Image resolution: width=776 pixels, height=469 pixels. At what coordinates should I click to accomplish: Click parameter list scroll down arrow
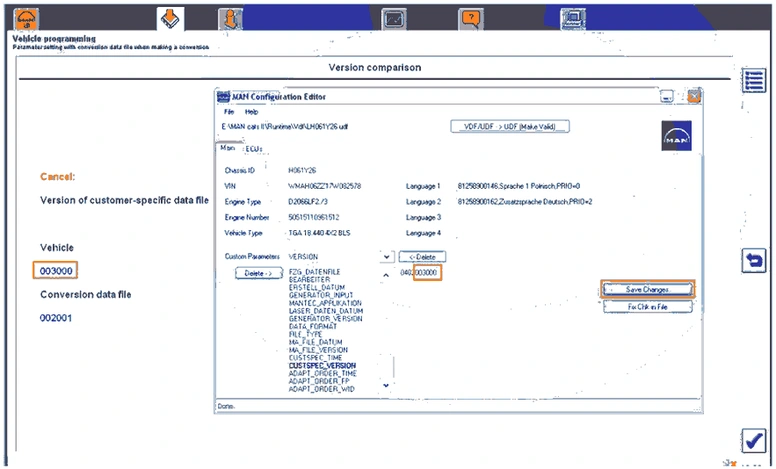tap(386, 385)
